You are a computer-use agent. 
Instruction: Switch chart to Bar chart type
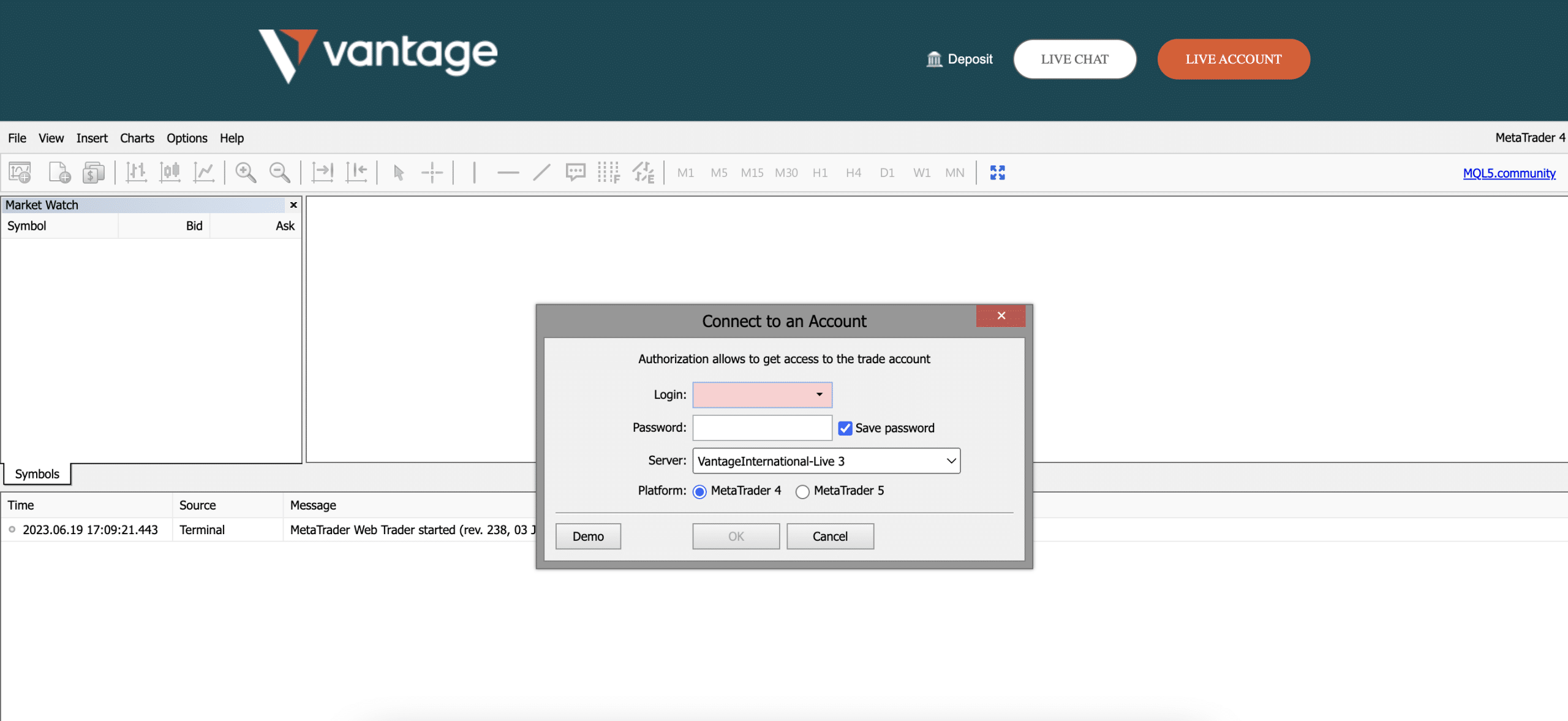(x=136, y=173)
